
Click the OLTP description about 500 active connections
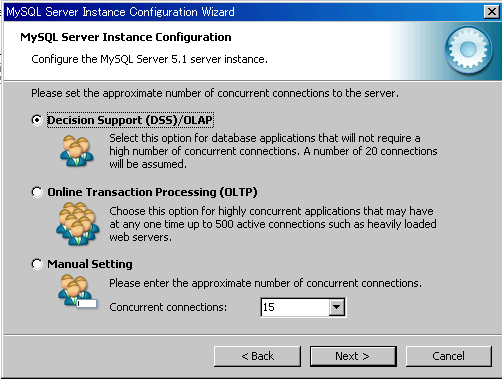pyautogui.click(x=273, y=224)
